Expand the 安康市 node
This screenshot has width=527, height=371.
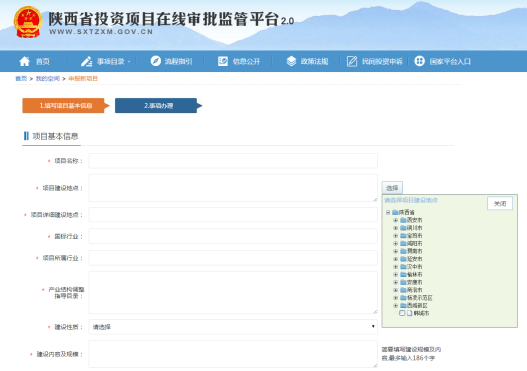pyautogui.click(x=396, y=282)
